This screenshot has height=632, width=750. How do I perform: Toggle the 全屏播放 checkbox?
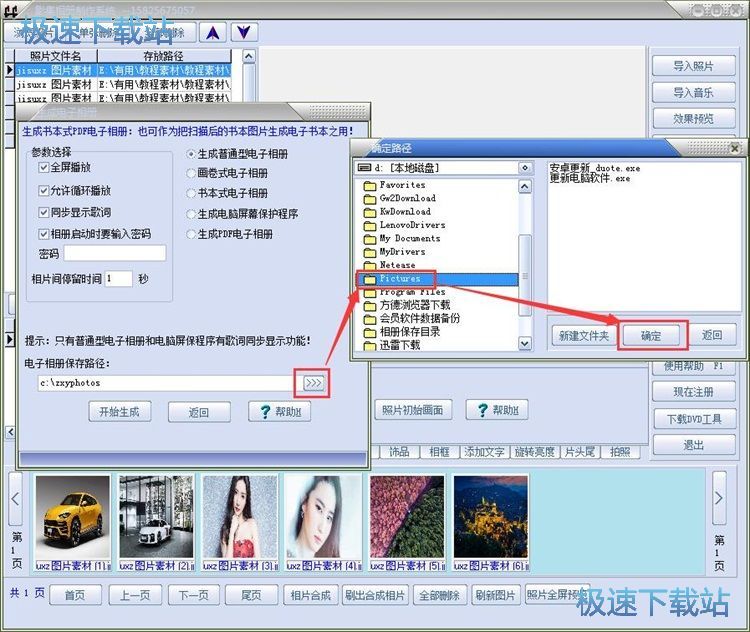click(44, 168)
